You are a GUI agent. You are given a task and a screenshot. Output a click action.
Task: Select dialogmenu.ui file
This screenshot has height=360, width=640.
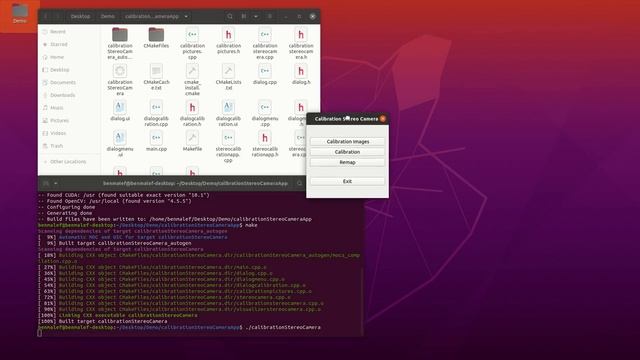click(x=120, y=144)
